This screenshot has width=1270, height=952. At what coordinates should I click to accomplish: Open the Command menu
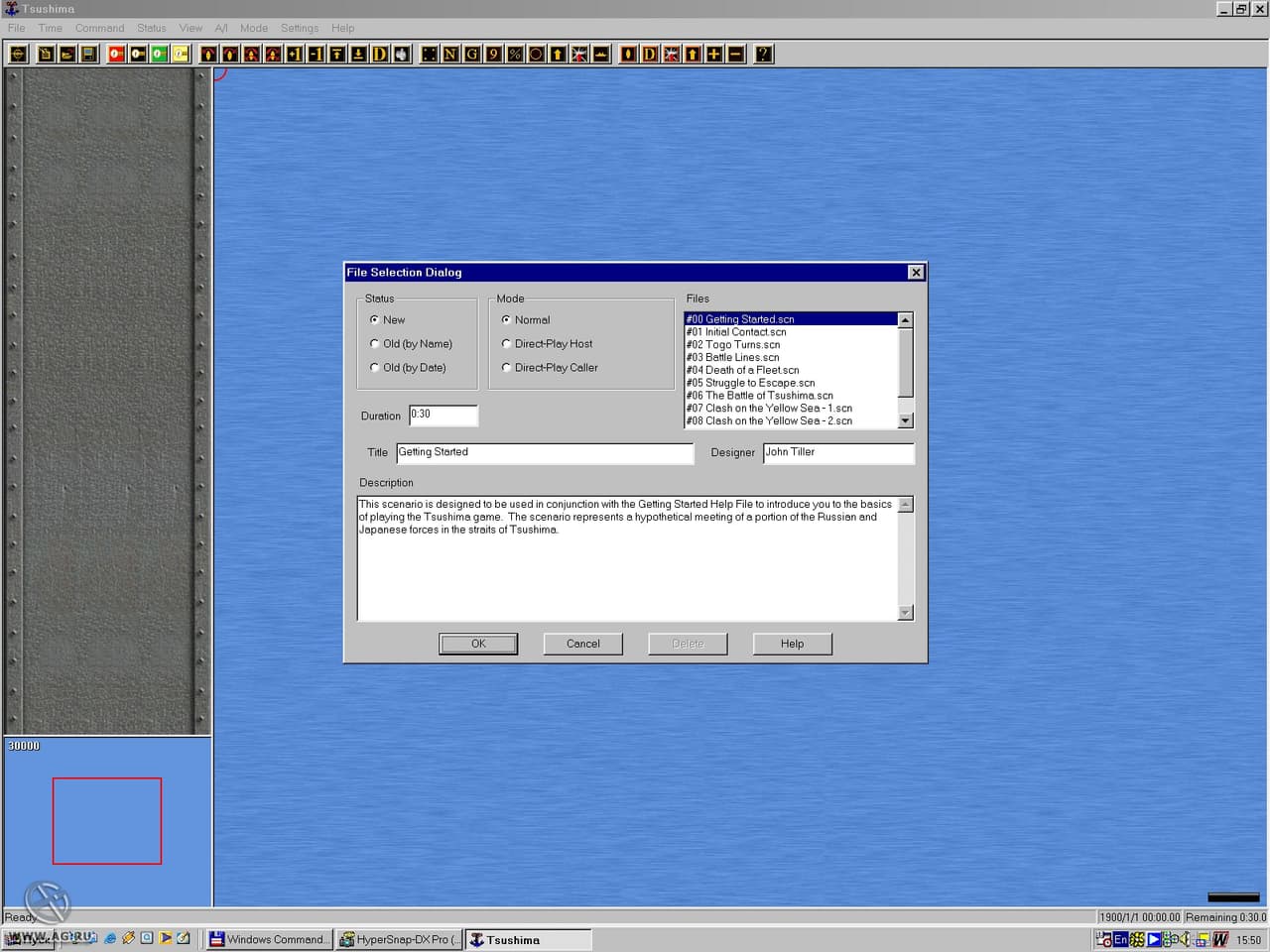point(99,28)
